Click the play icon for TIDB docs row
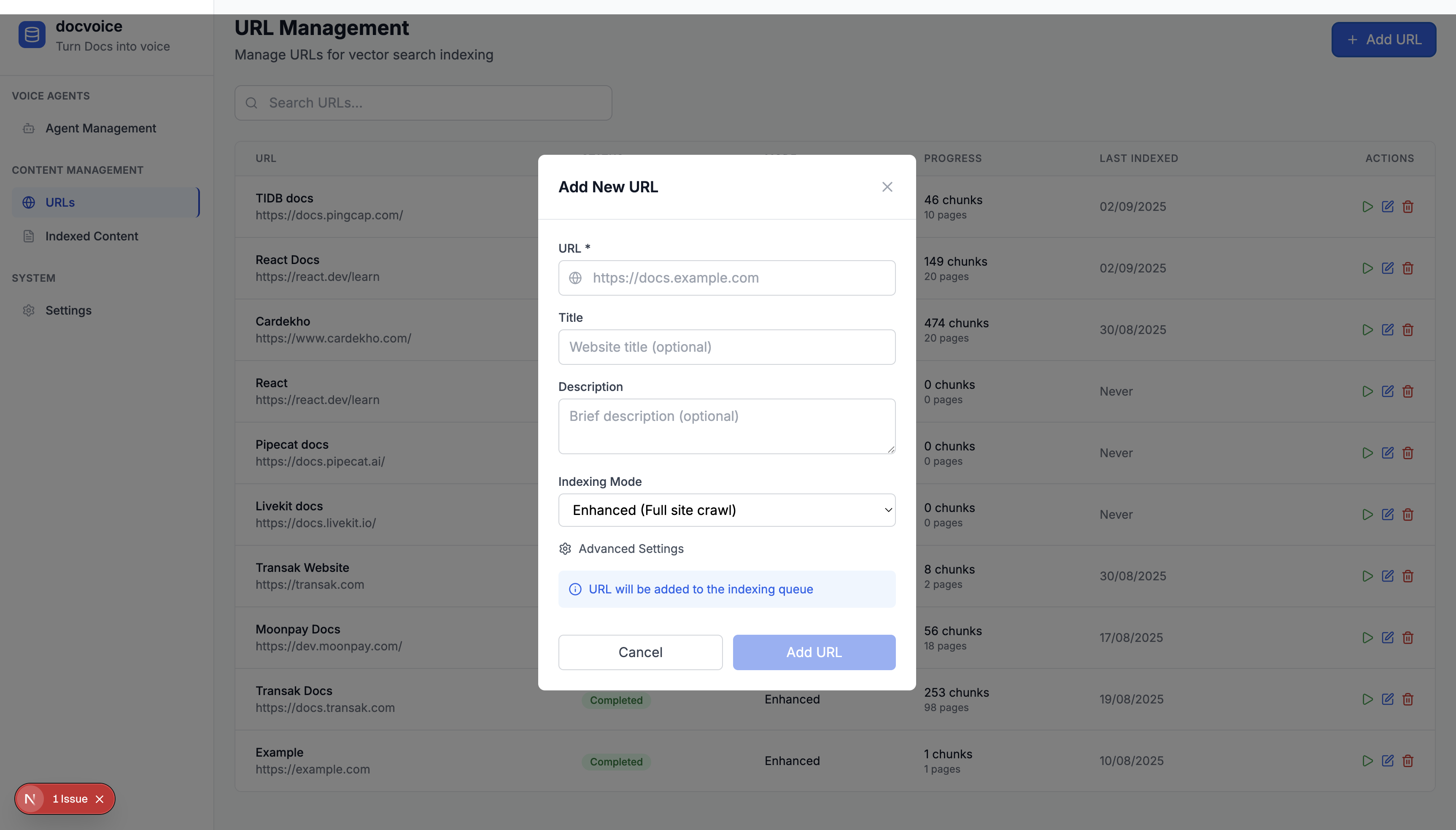Viewport: 1456px width, 830px height. [1367, 206]
